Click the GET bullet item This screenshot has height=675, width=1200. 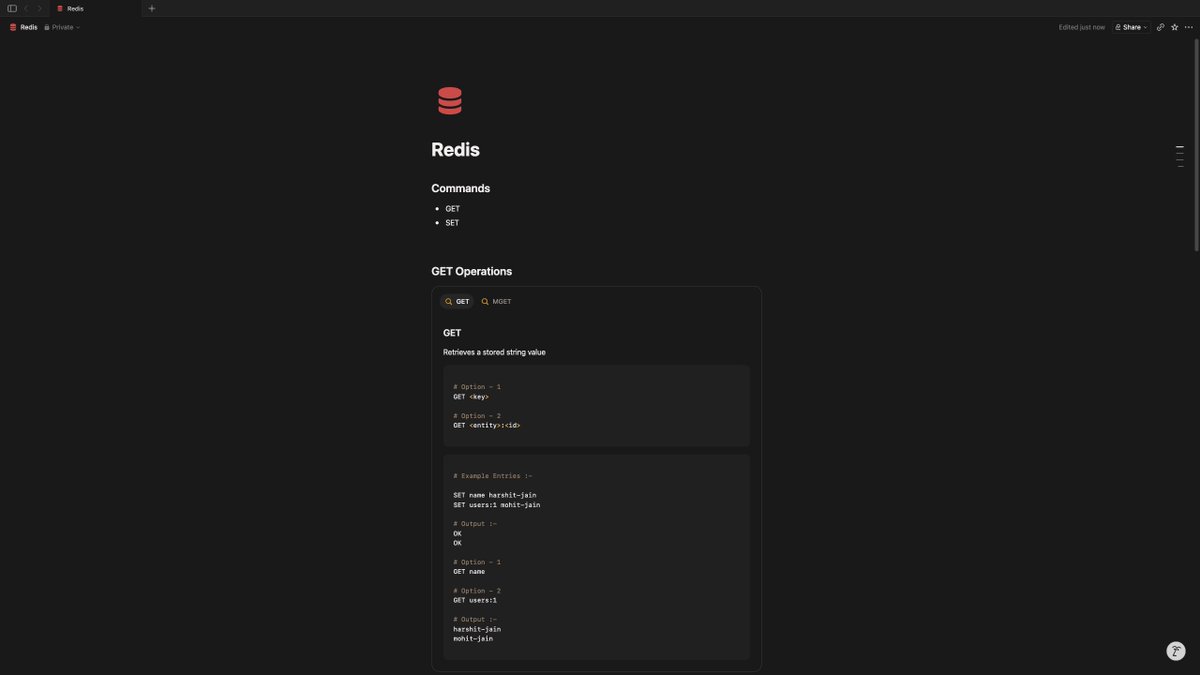453,209
